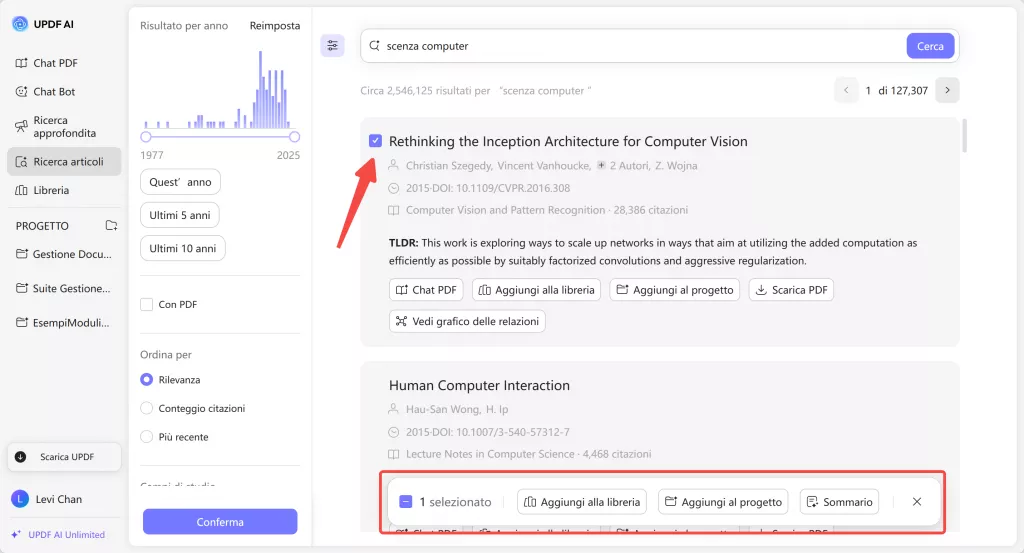Open the Suite Gestione... project
Screen dimensions: 1024x553
[64, 288]
